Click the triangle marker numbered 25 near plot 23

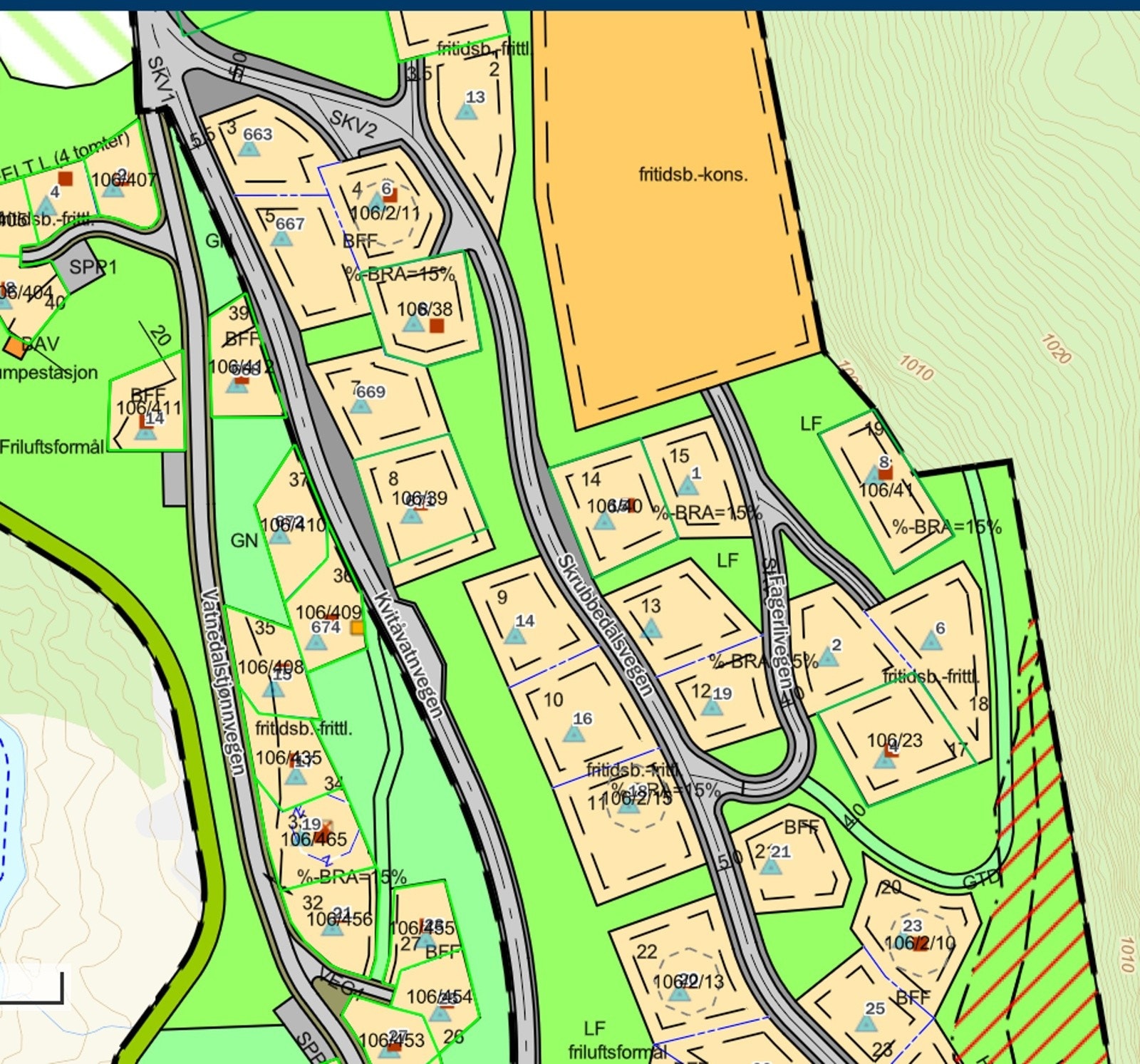(865, 1023)
